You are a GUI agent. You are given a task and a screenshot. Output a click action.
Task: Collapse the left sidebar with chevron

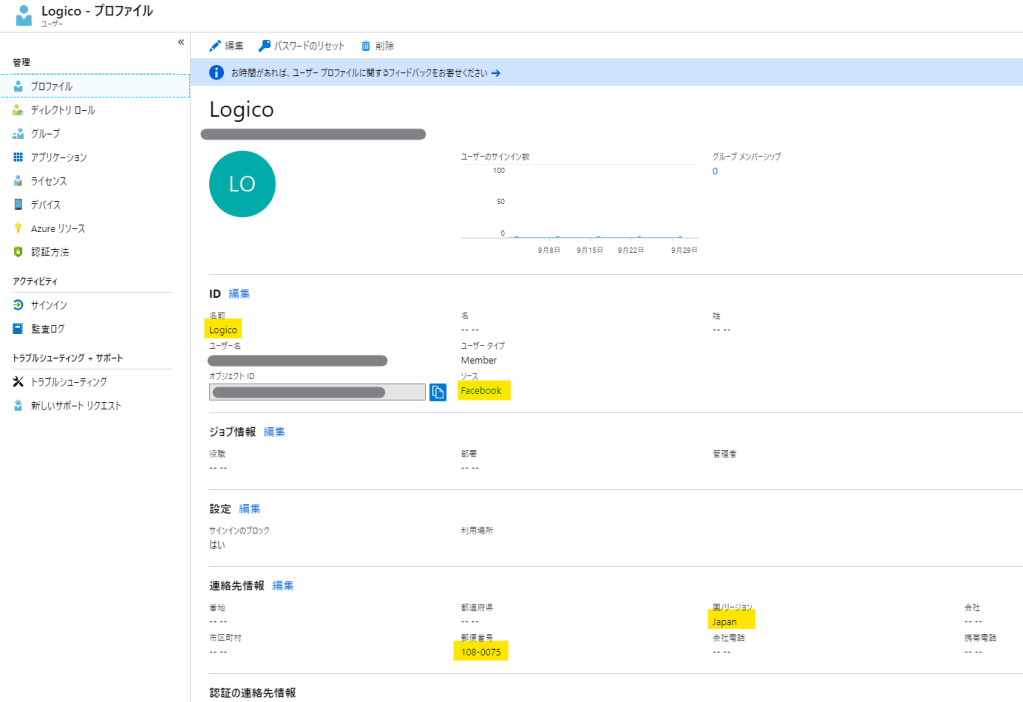point(181,42)
